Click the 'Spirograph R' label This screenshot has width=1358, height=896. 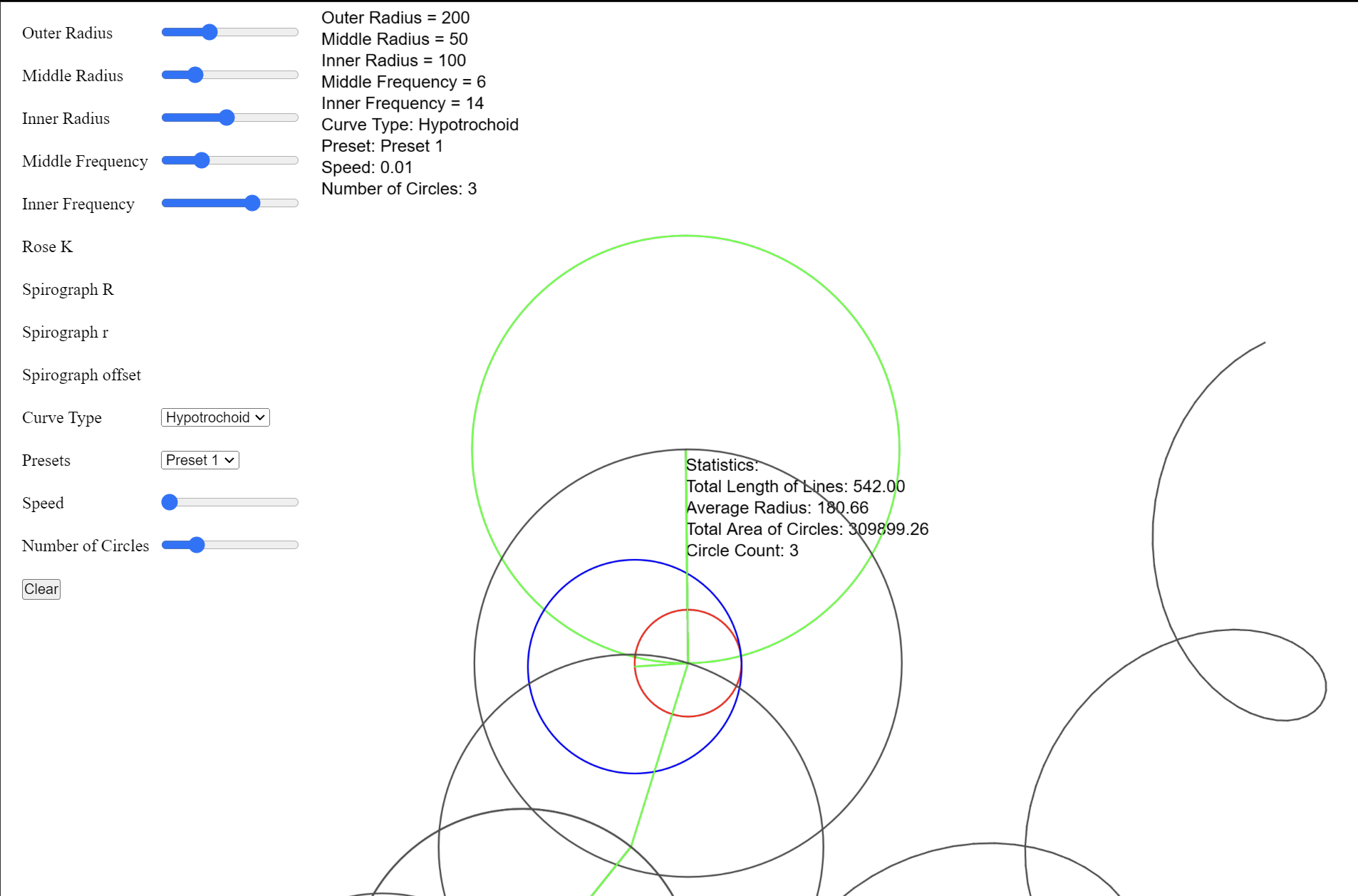pos(68,289)
